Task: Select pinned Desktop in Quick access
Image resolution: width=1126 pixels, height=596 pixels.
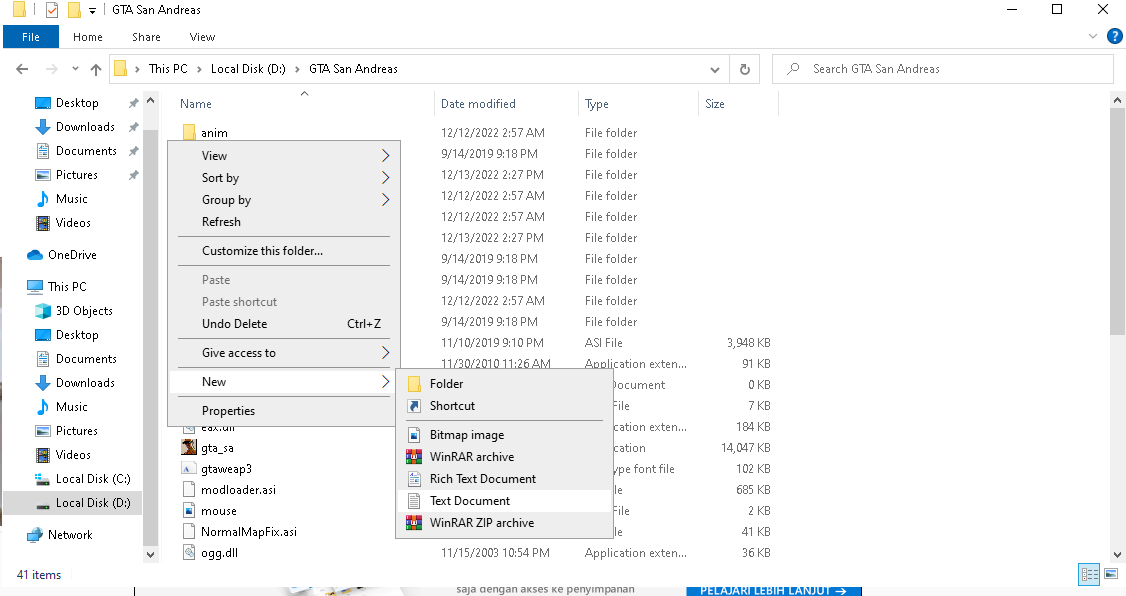Action: 77,103
